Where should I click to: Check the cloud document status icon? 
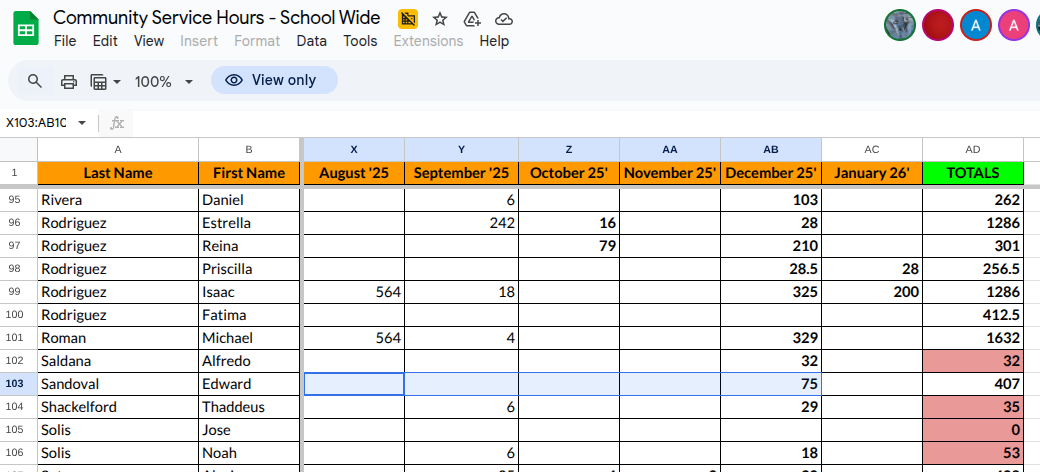(x=504, y=19)
